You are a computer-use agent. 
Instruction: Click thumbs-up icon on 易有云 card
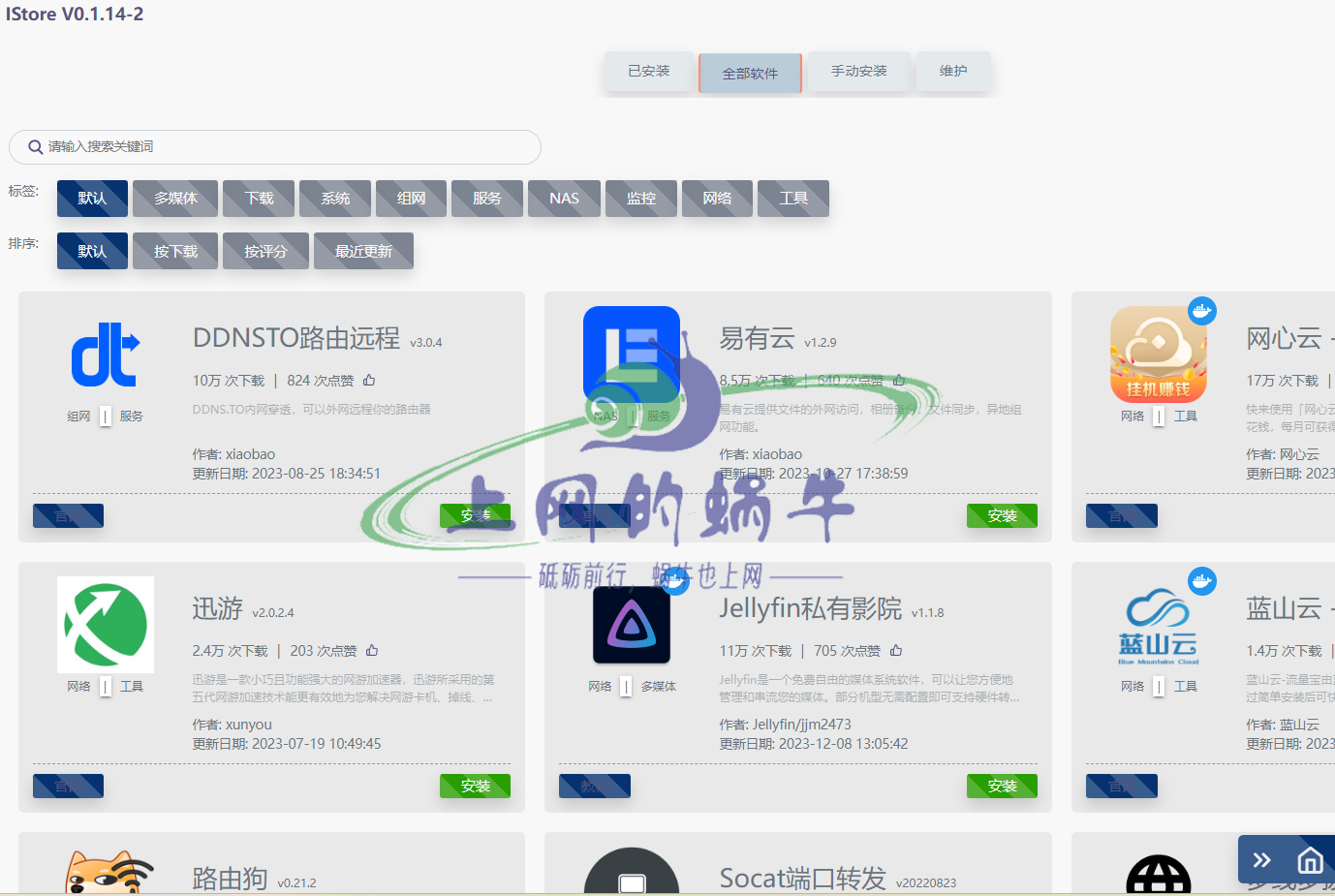tap(899, 381)
